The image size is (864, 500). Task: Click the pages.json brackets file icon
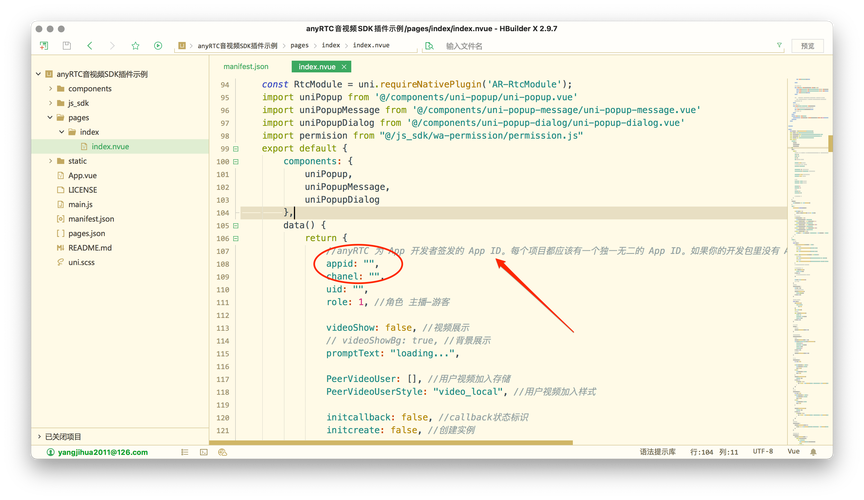(x=61, y=233)
